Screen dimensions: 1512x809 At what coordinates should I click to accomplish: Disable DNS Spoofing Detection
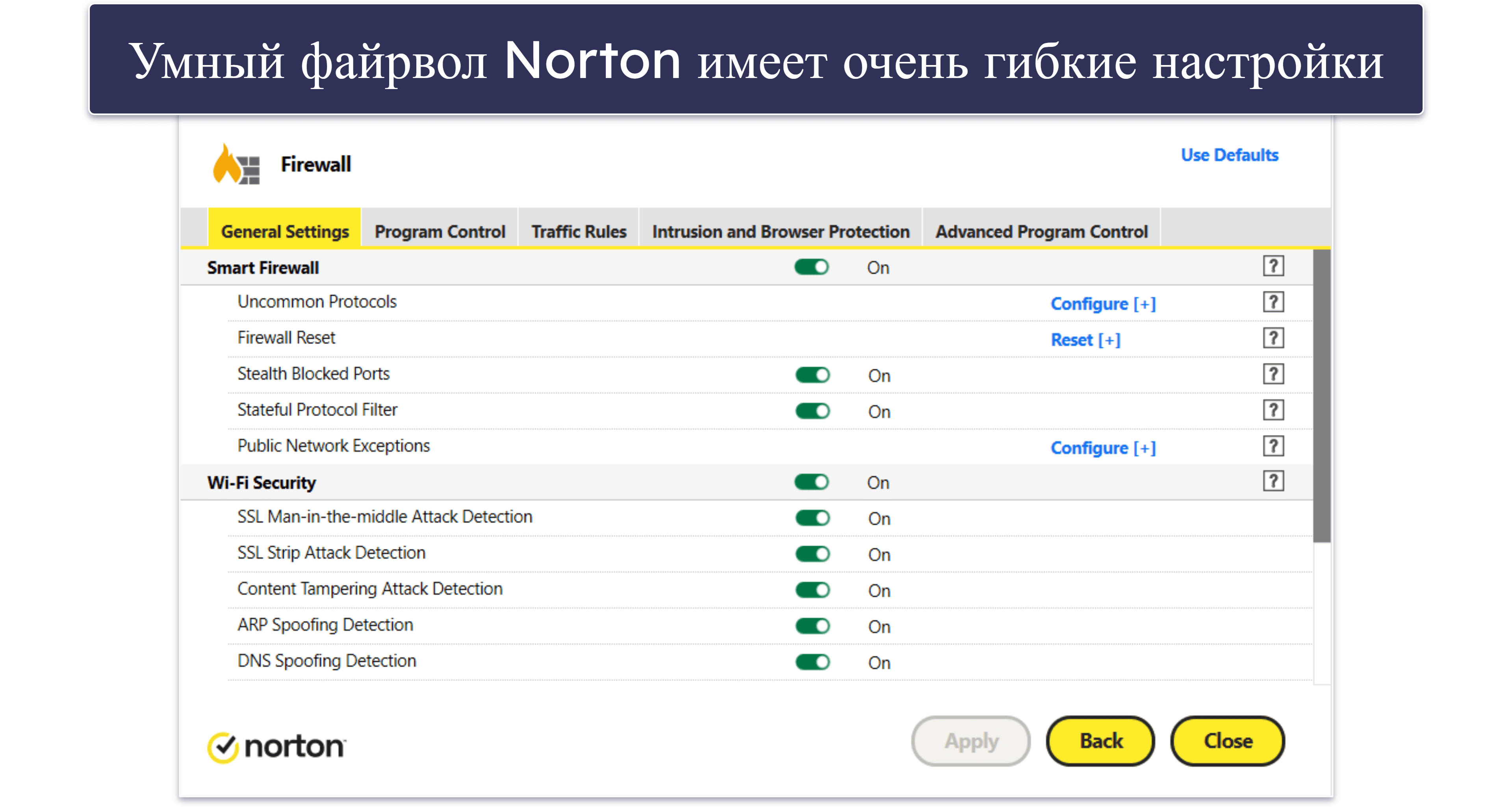(x=813, y=662)
